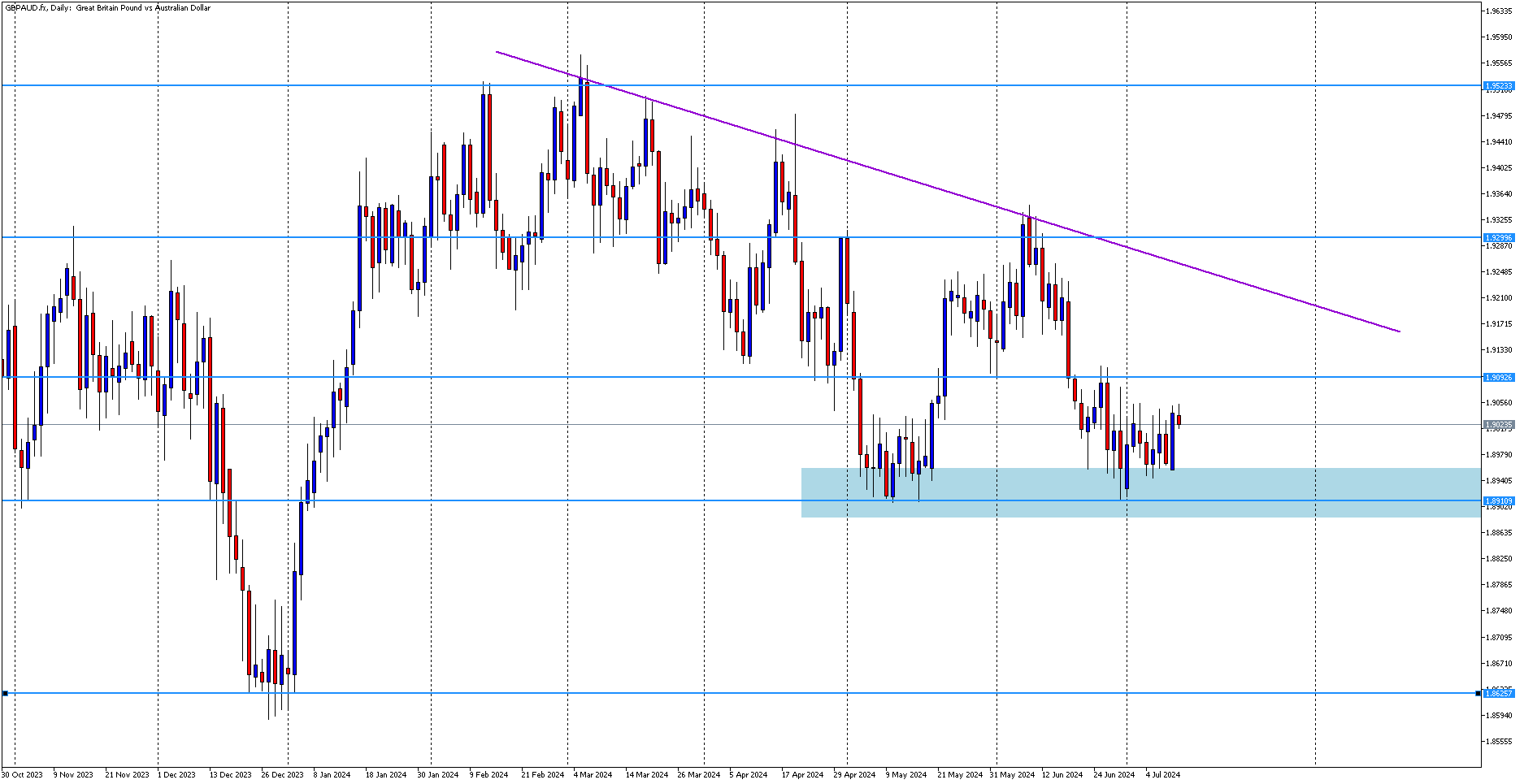Click the 12 Jun 2024 date label
The height and width of the screenshot is (784, 1524).
pyautogui.click(x=1062, y=775)
